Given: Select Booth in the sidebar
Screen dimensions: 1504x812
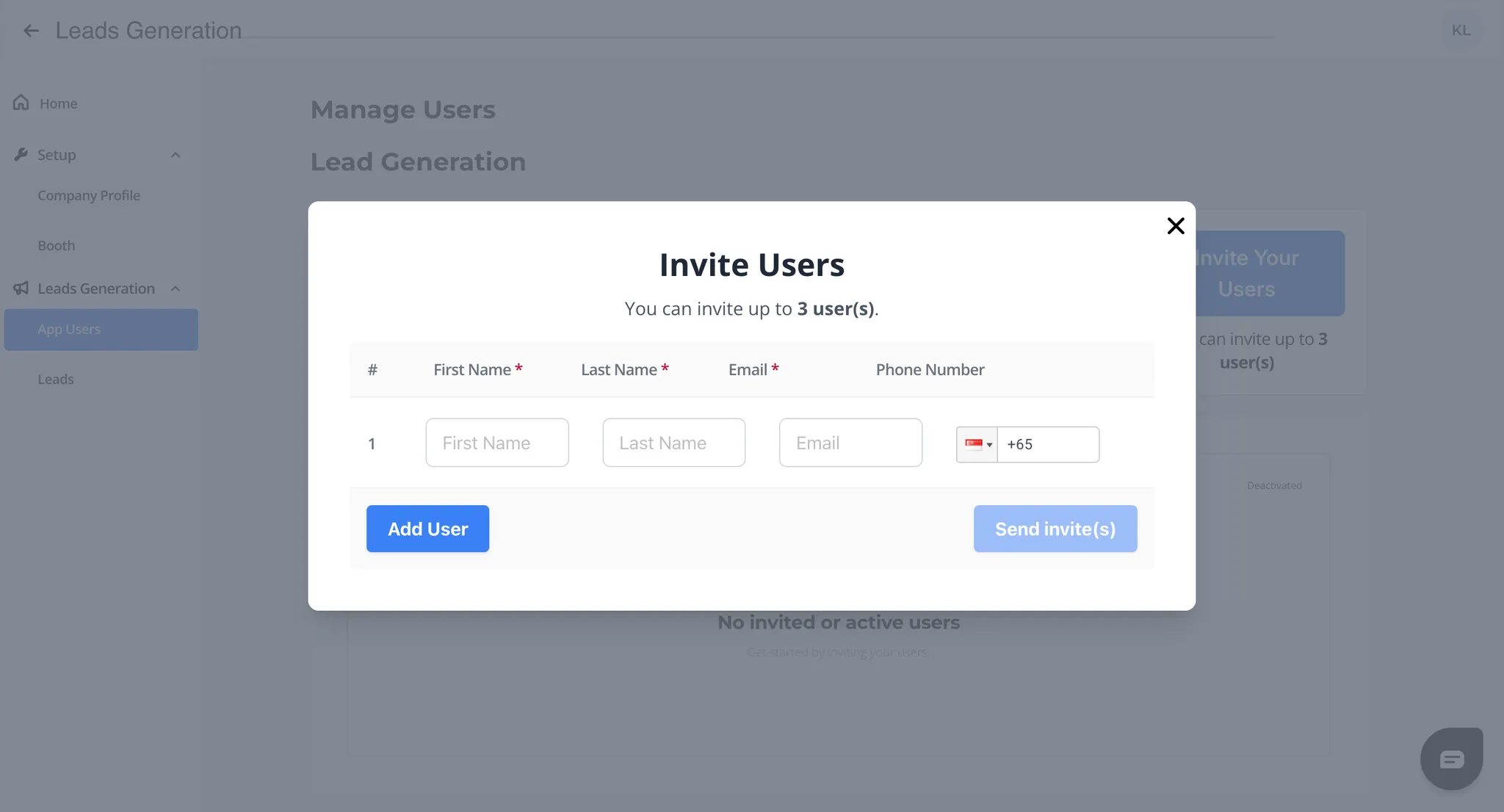Looking at the screenshot, I should coord(57,245).
